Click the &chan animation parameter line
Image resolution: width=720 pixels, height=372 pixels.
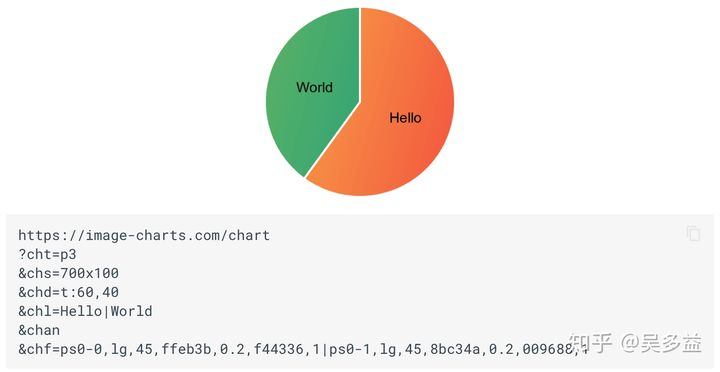tap(39, 330)
